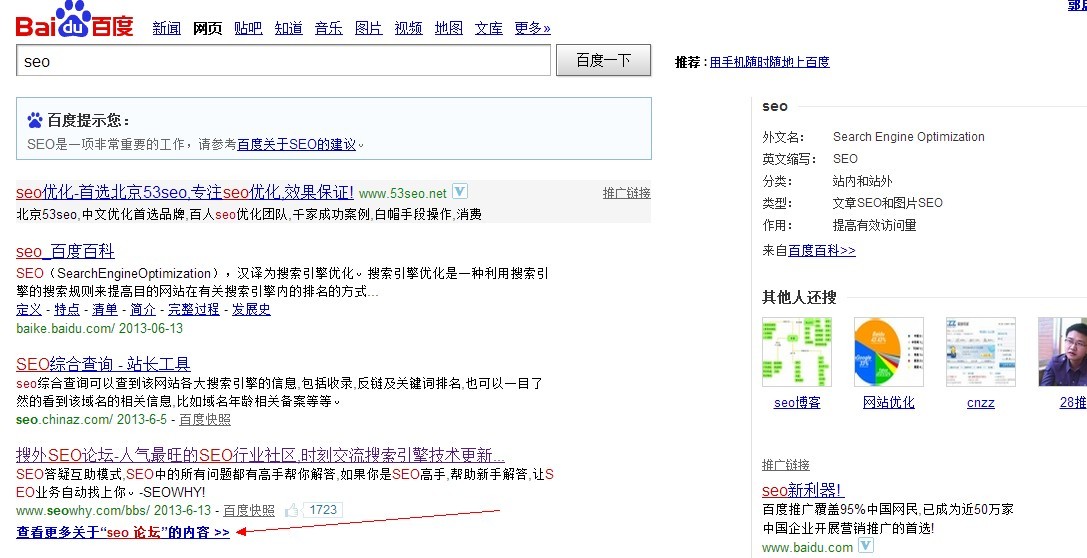Image resolution: width=1087 pixels, height=558 pixels.
Task: Open the seo优化-首选北京53seo ad result
Action: 184,192
